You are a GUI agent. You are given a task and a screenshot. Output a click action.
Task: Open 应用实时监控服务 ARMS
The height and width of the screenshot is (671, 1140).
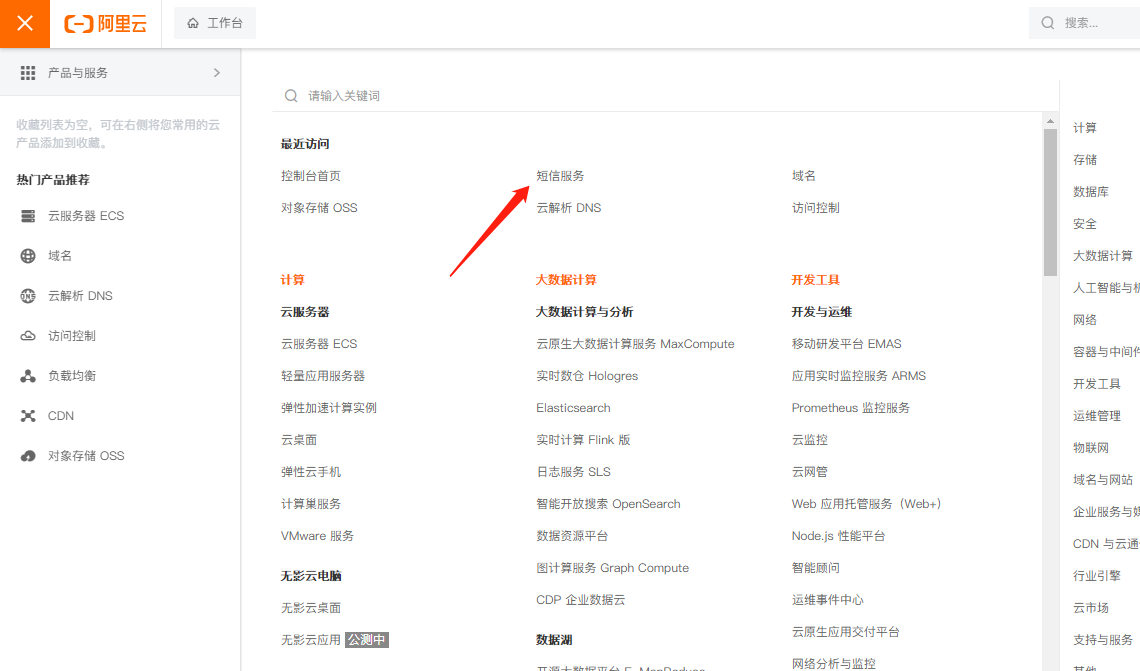click(859, 376)
